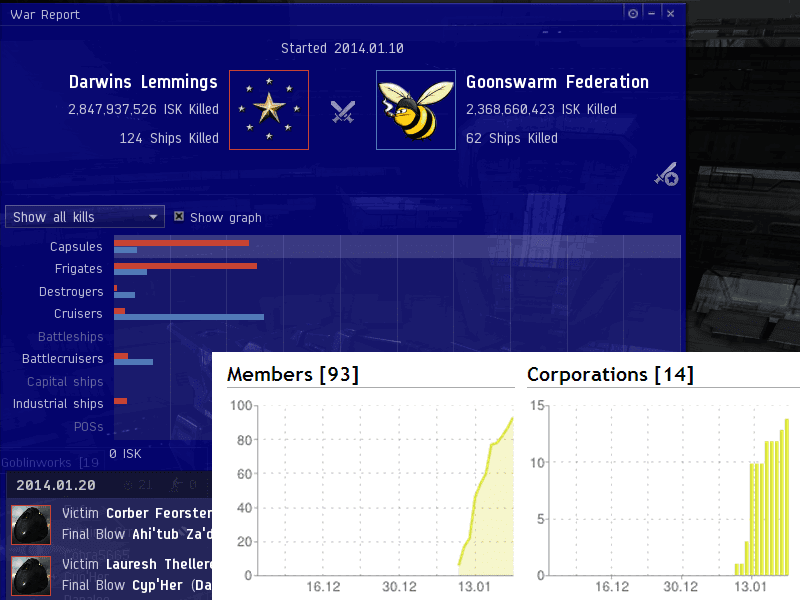Click the blue Cruisers kill bar
The width and height of the screenshot is (800, 600).
pyautogui.click(x=189, y=317)
